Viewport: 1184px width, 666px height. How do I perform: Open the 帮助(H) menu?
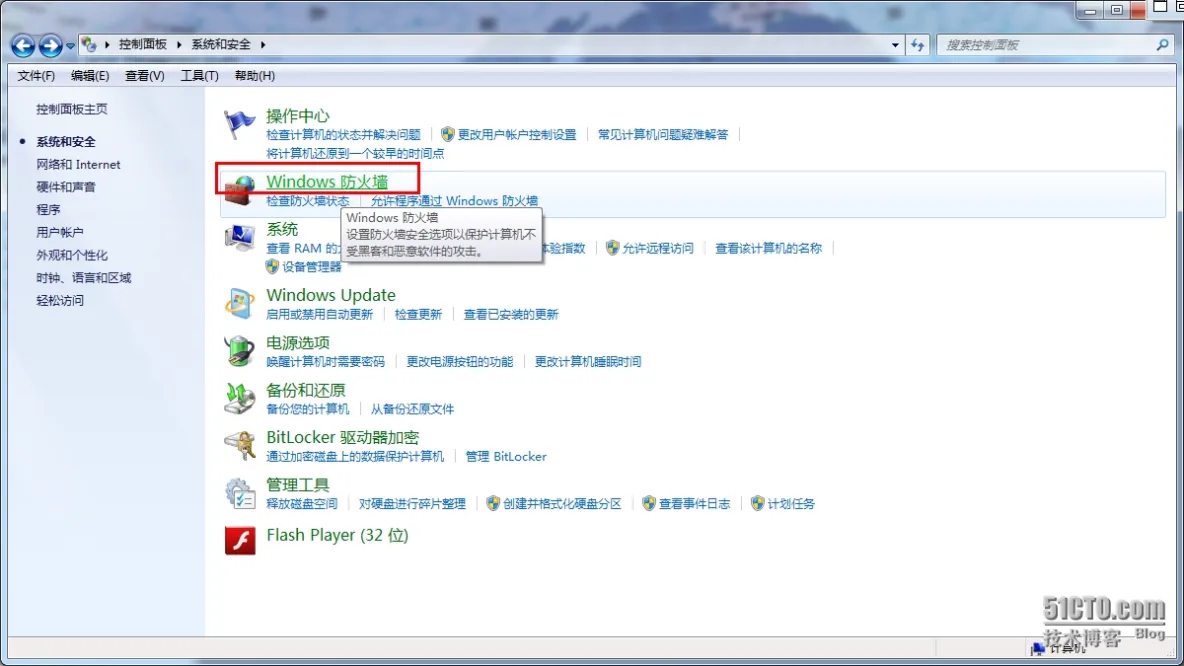(254, 76)
